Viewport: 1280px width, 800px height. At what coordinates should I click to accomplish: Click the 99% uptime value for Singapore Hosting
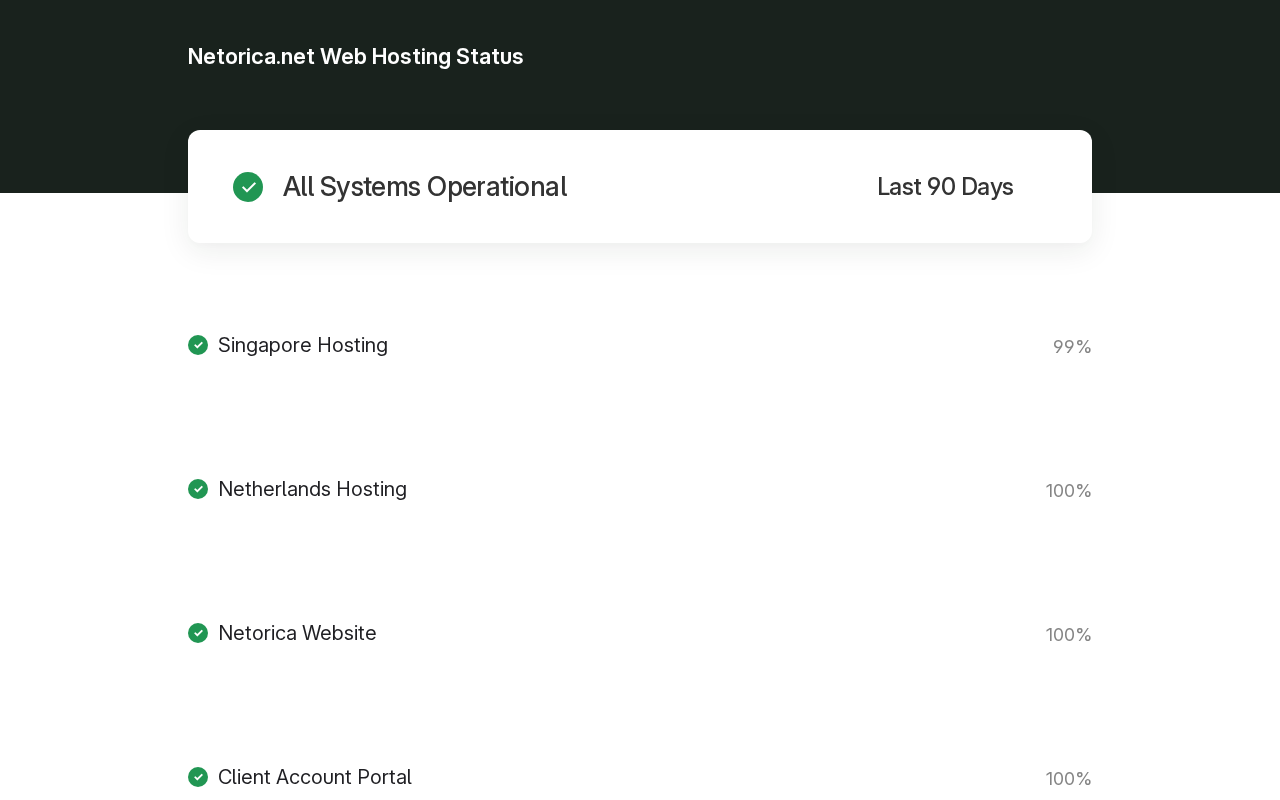1072,347
